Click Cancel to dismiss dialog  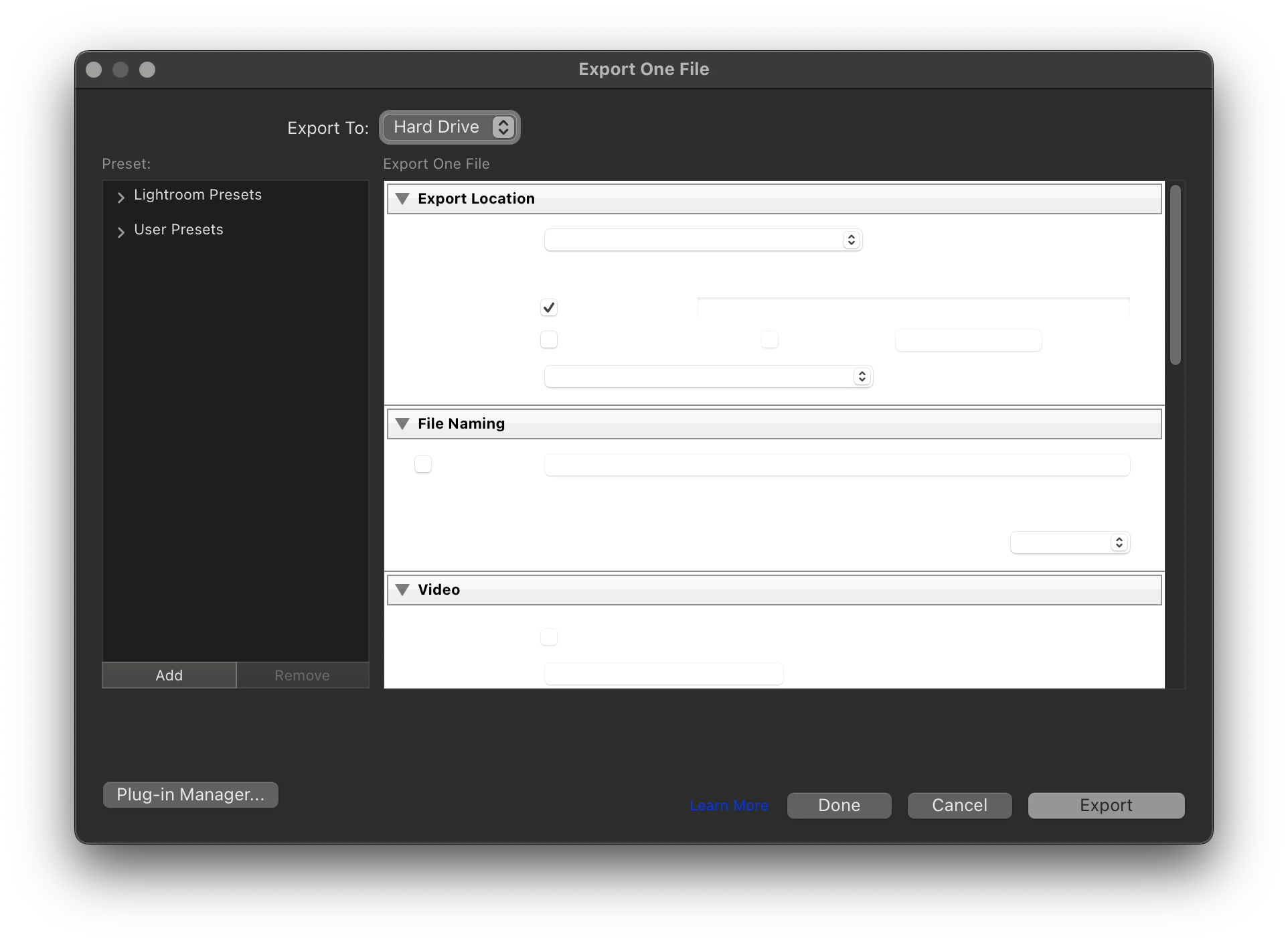tap(959, 806)
